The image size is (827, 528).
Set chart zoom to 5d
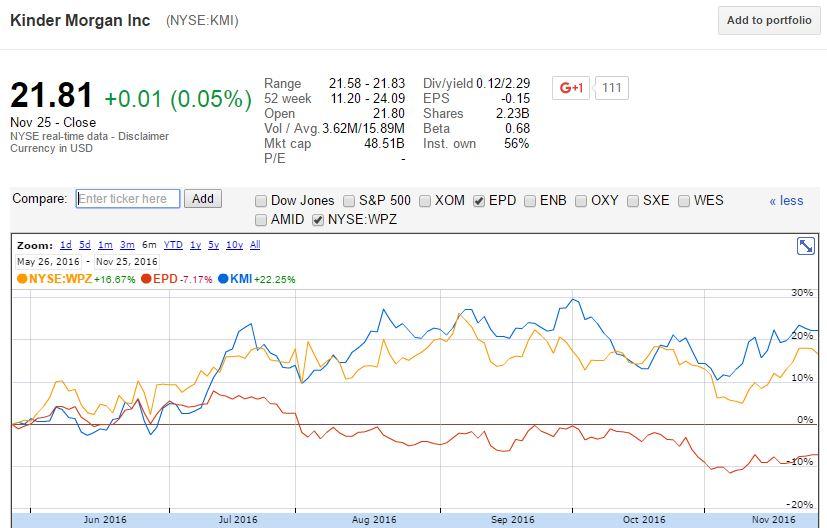[x=85, y=245]
